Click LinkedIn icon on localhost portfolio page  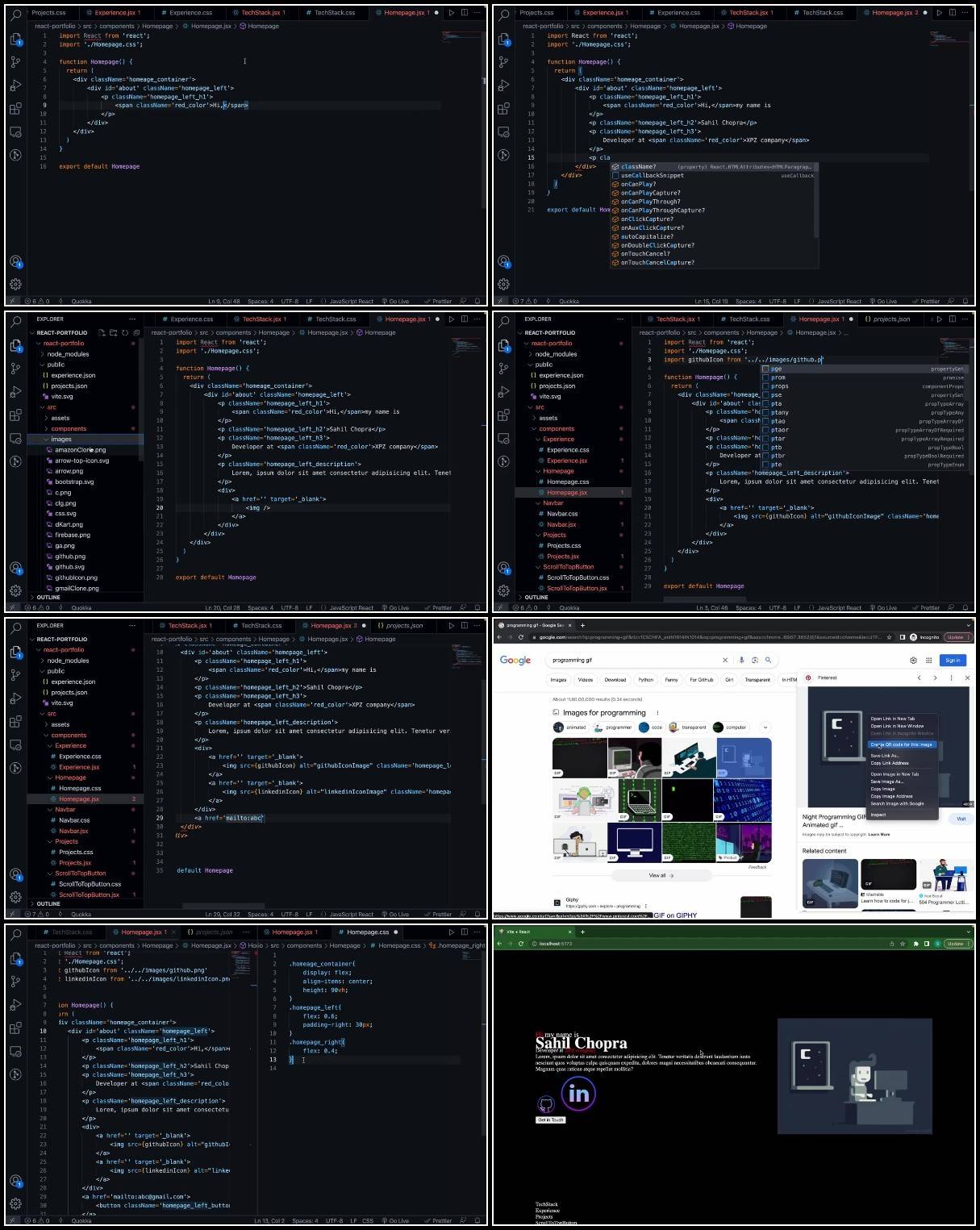tap(578, 1094)
